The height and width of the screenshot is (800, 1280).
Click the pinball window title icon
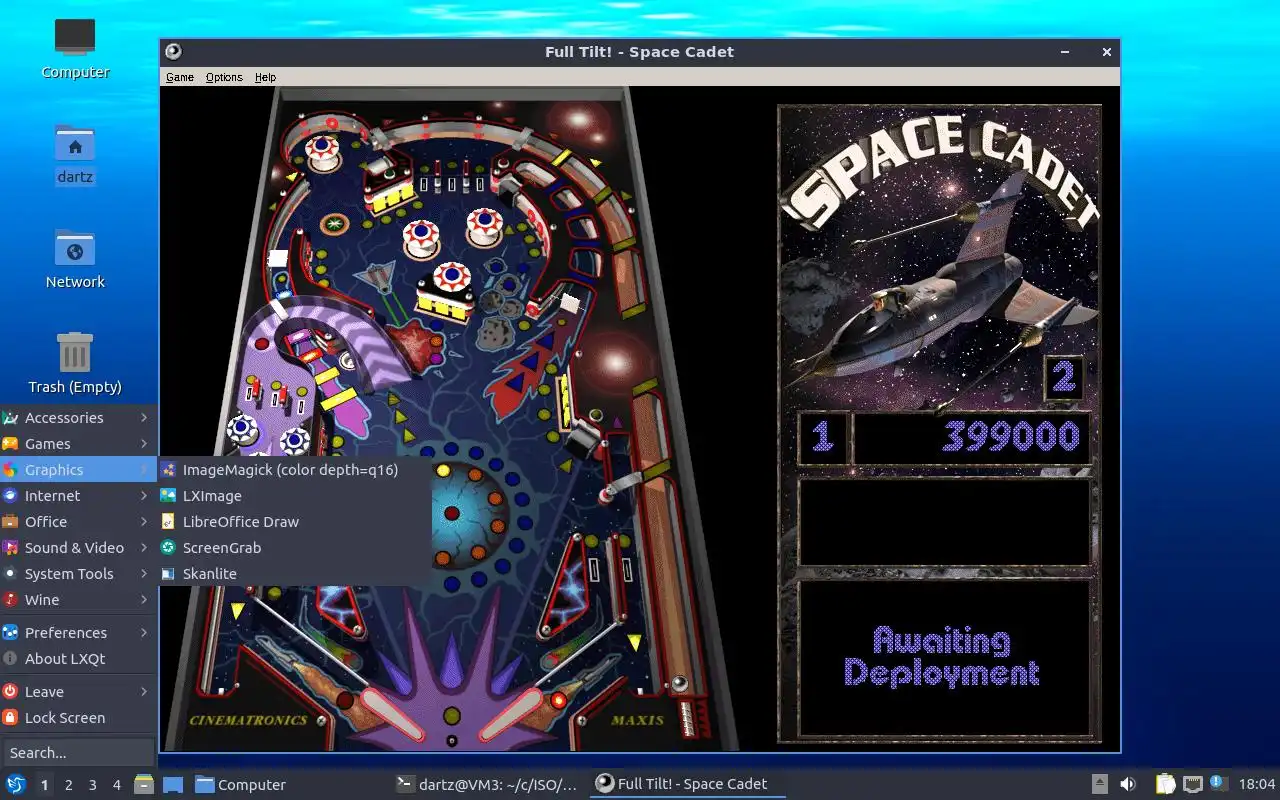click(174, 52)
